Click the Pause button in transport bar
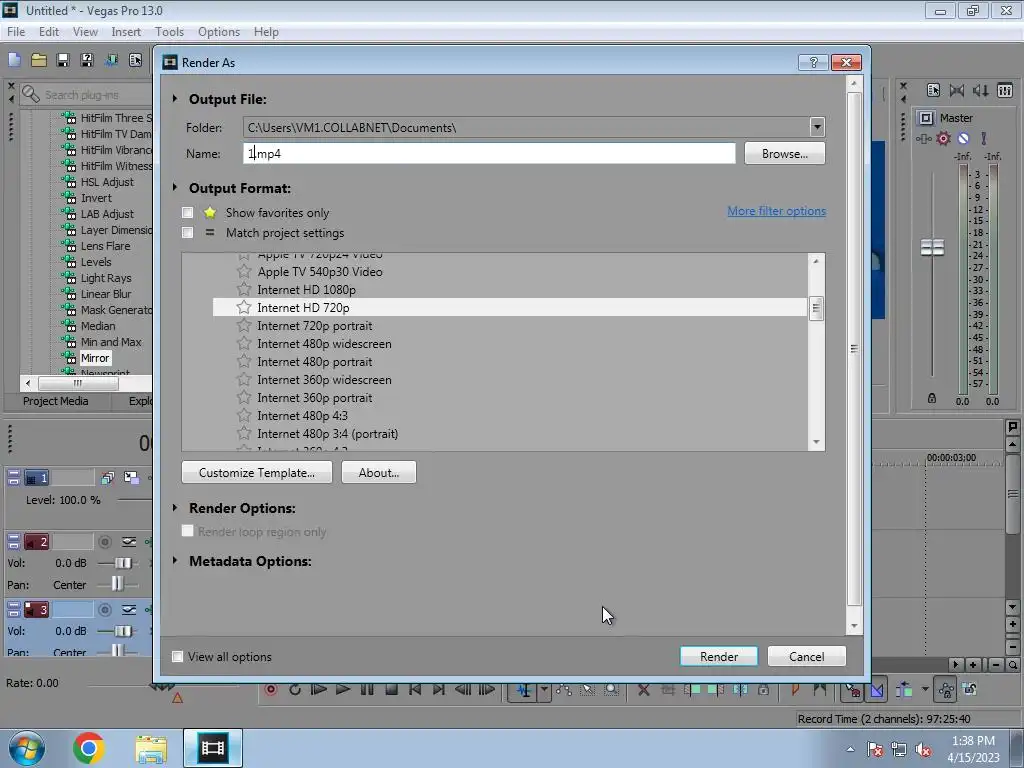Viewport: 1024px width, 768px height. 367,689
